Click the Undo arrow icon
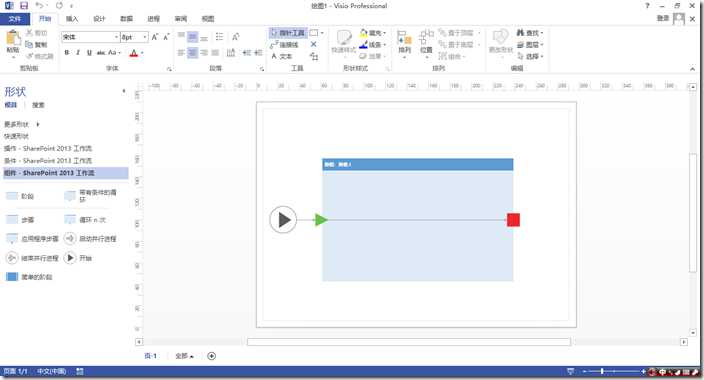This screenshot has height=380, width=704. pyautogui.click(x=40, y=6)
